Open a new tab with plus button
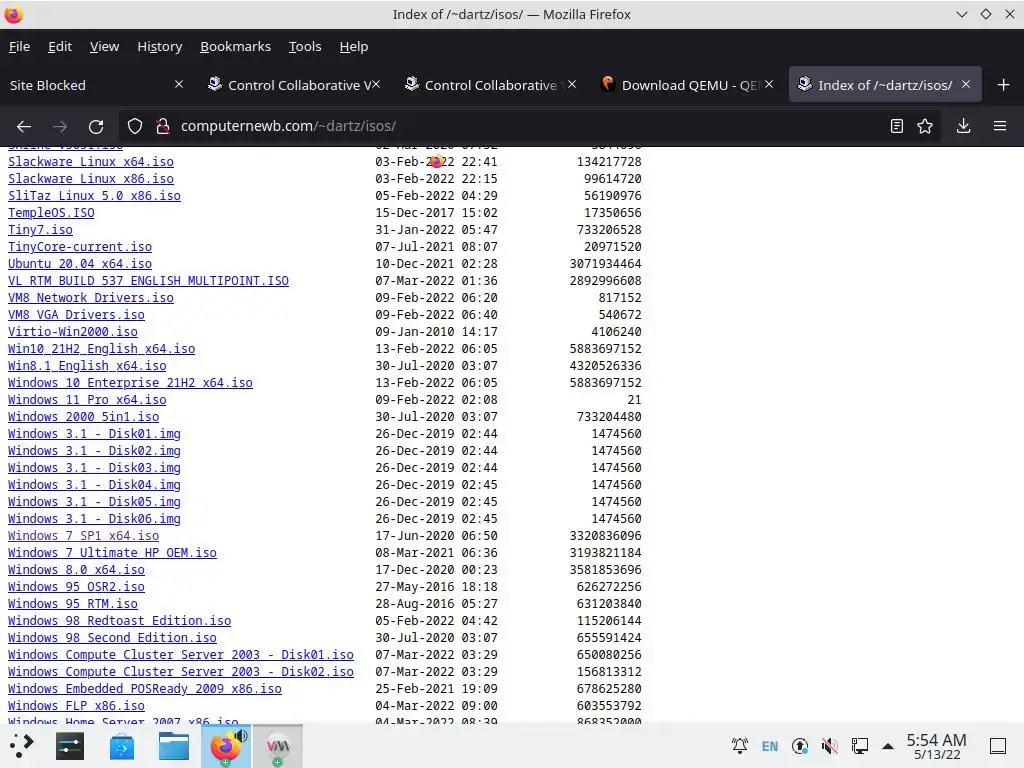 1004,85
